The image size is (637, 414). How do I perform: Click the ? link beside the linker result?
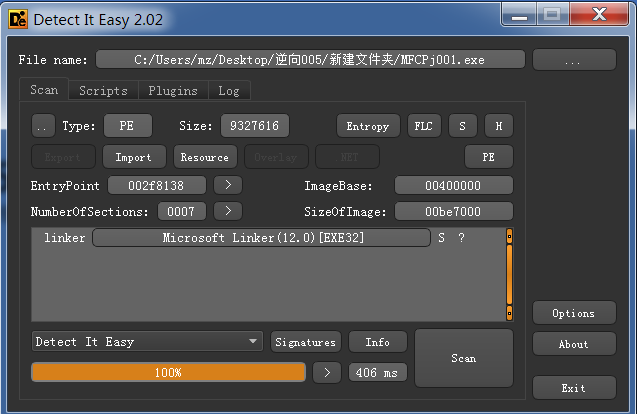click(462, 238)
